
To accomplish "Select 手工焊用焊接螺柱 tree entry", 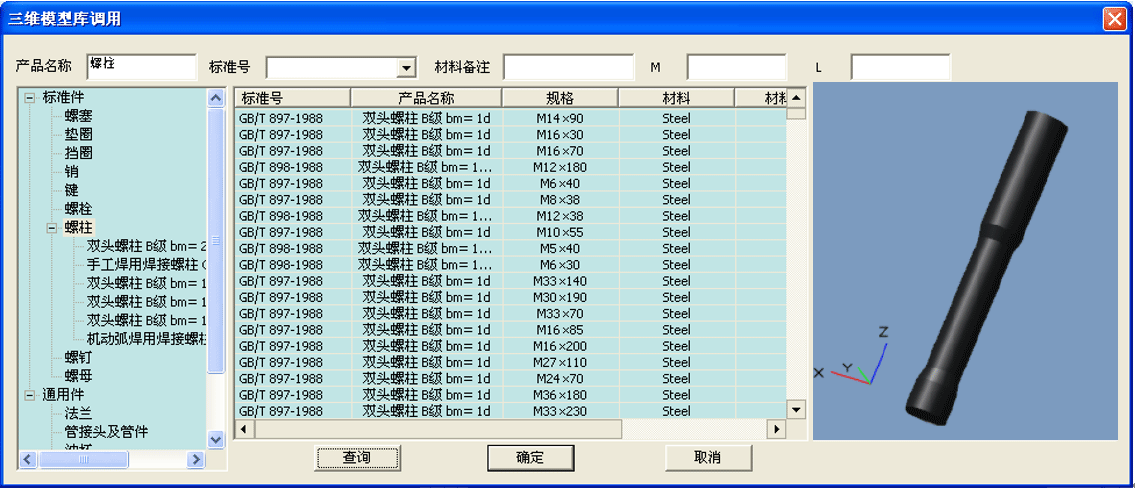I will pyautogui.click(x=146, y=265).
